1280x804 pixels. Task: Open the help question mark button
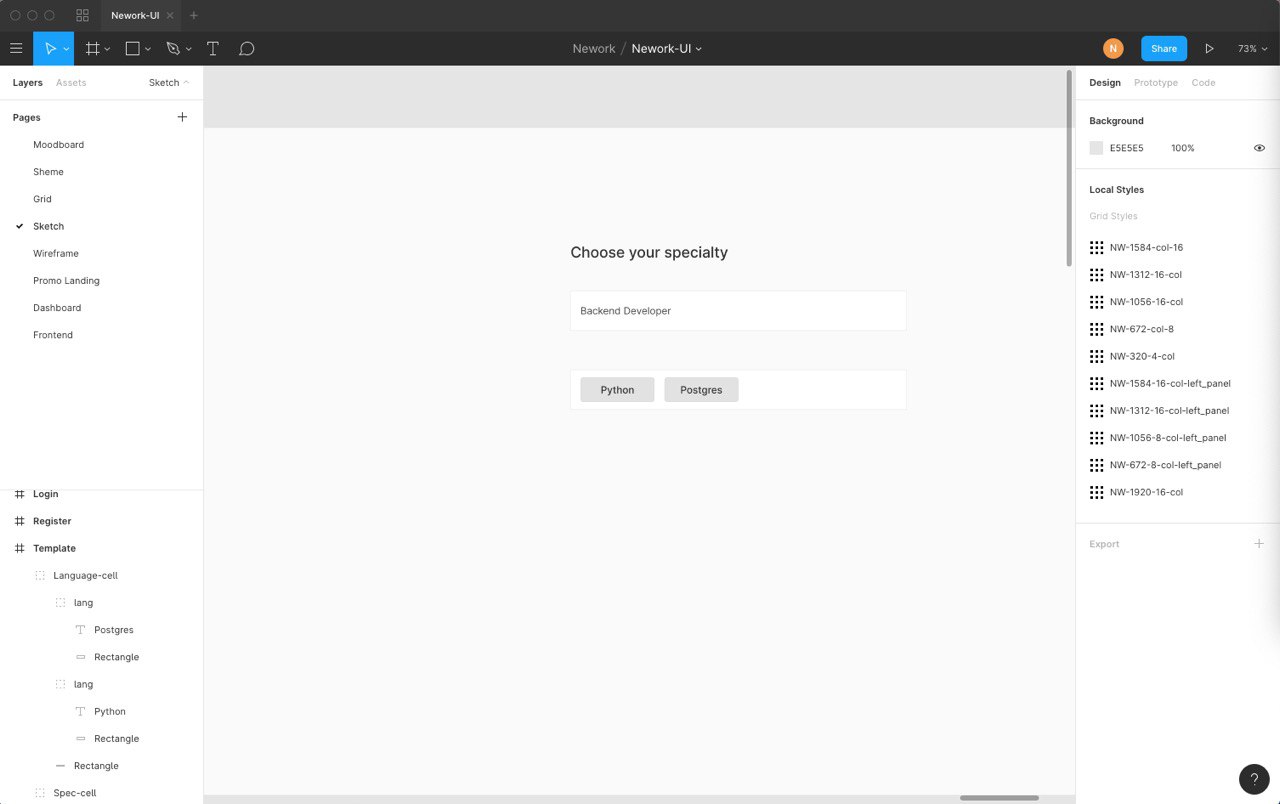1254,779
